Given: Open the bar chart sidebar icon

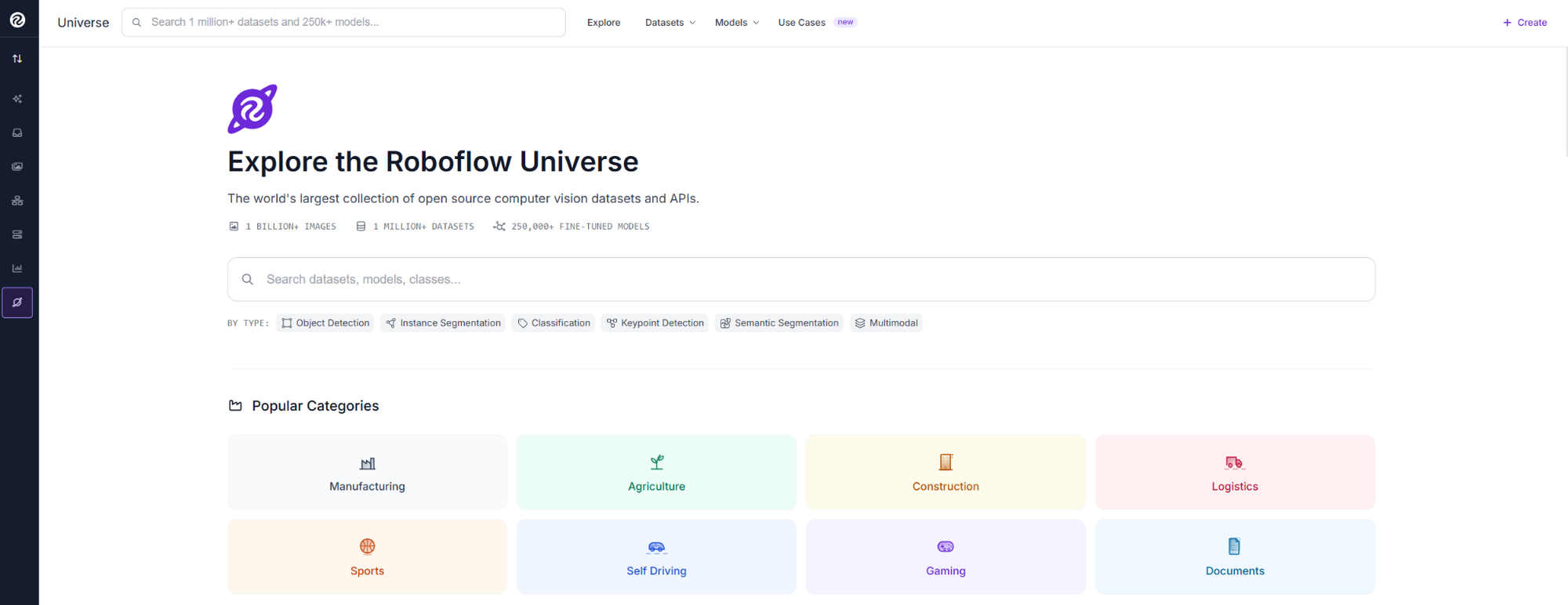Looking at the screenshot, I should coord(17,268).
